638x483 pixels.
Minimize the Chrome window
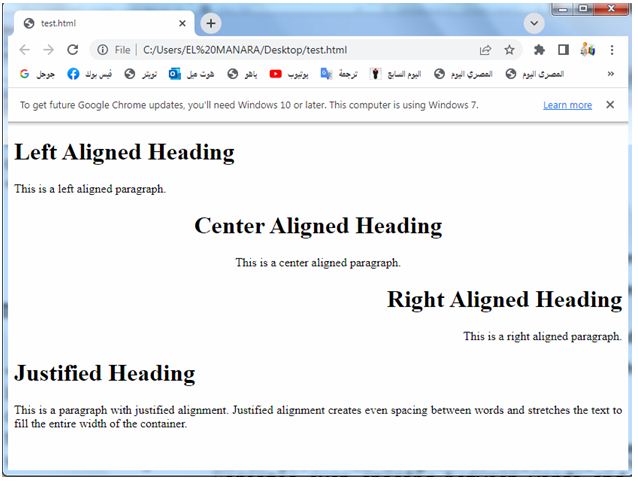(x=563, y=9)
